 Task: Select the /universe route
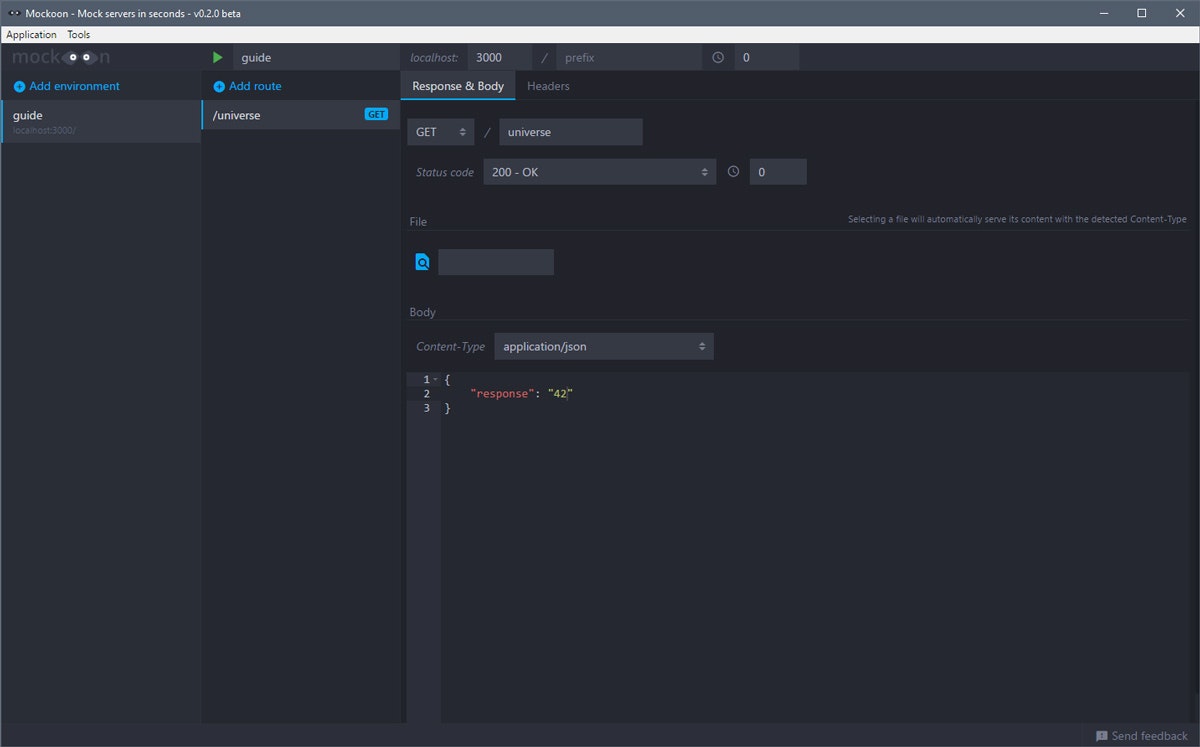coord(301,115)
